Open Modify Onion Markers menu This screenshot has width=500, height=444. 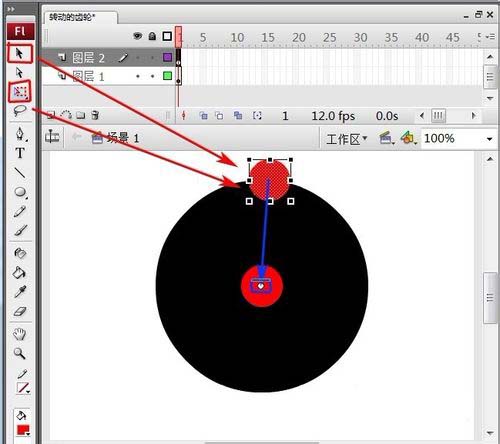pos(257,116)
